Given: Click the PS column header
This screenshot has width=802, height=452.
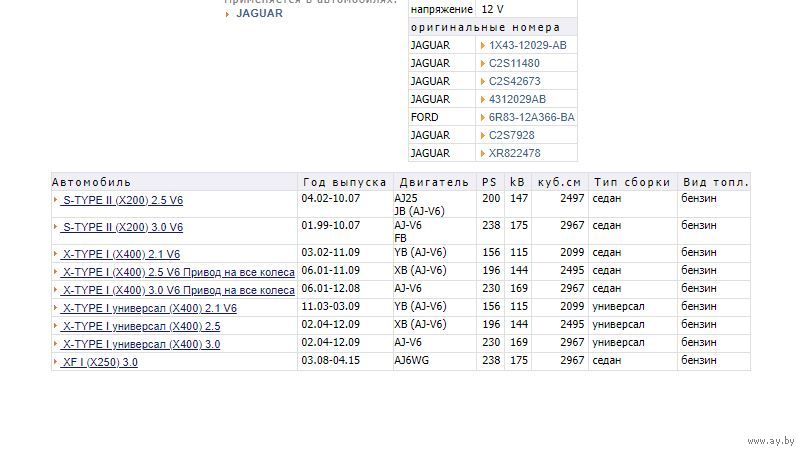Looking at the screenshot, I should [489, 182].
